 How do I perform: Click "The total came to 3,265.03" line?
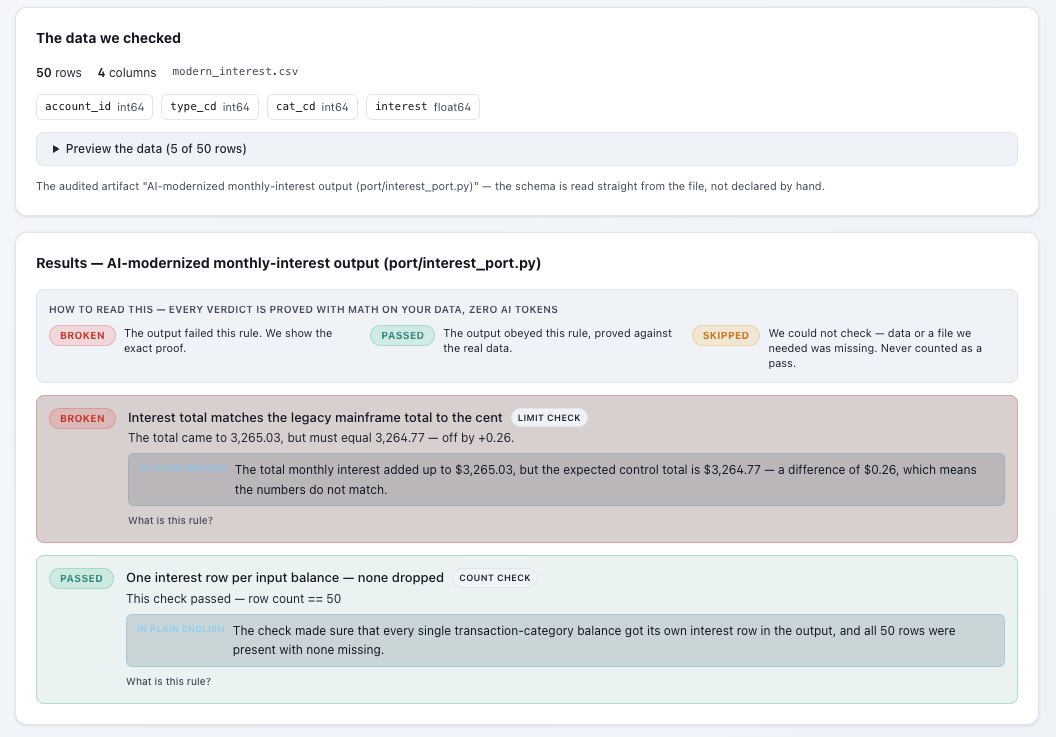tap(321, 438)
